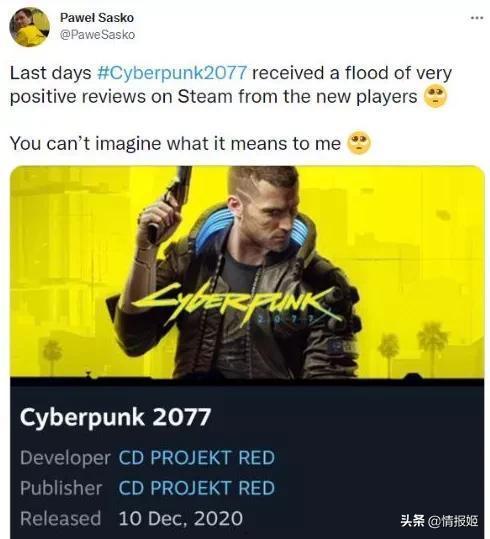490x539 pixels.
Task: Open the @PaweSasko handle
Action: click(x=97, y=35)
